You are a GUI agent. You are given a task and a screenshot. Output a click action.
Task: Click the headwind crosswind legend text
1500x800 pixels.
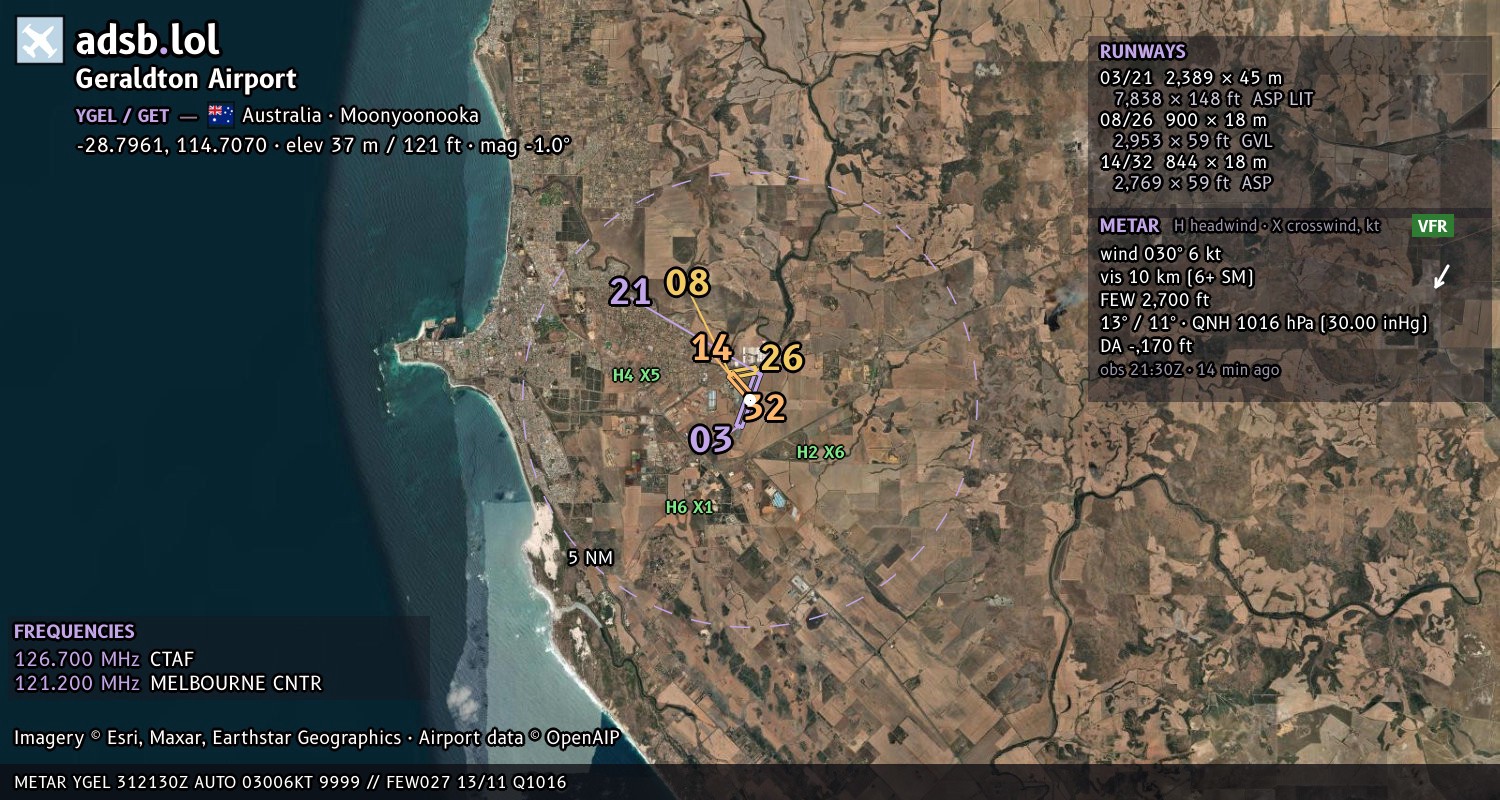click(1276, 226)
